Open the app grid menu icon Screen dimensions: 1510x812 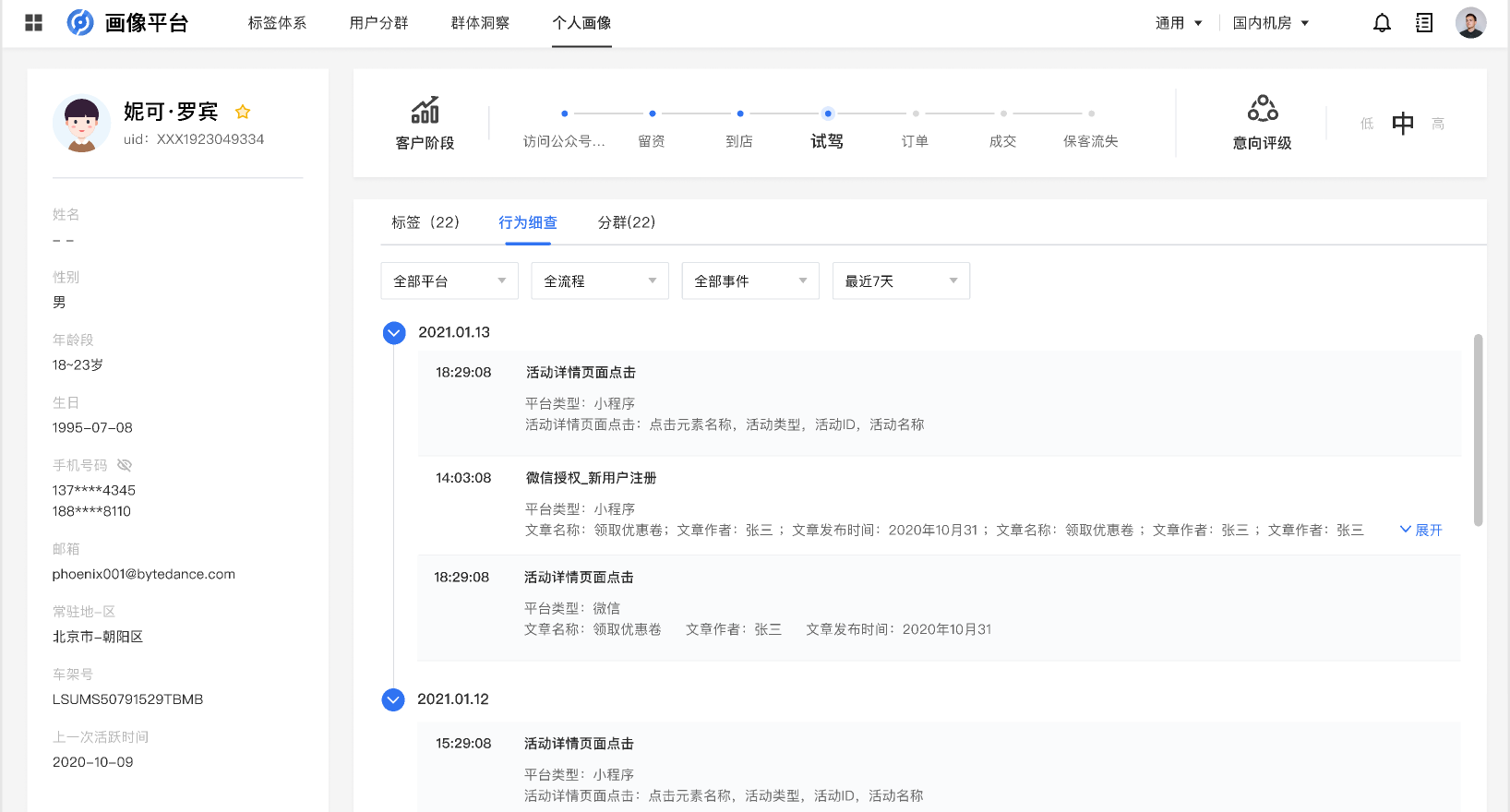[x=34, y=23]
